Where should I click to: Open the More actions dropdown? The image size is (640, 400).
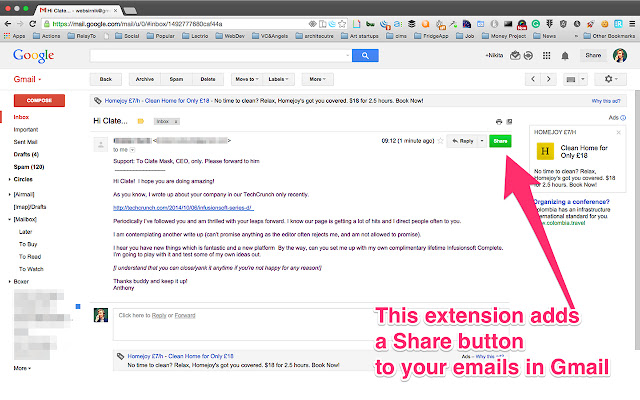click(318, 79)
